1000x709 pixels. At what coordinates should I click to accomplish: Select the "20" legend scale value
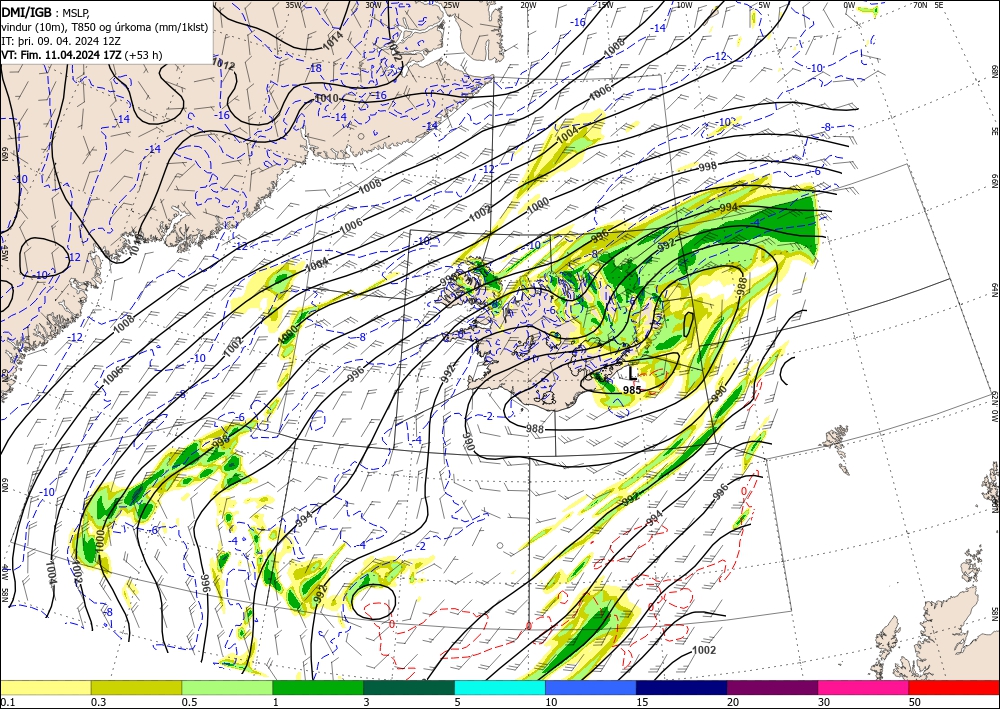(x=733, y=702)
